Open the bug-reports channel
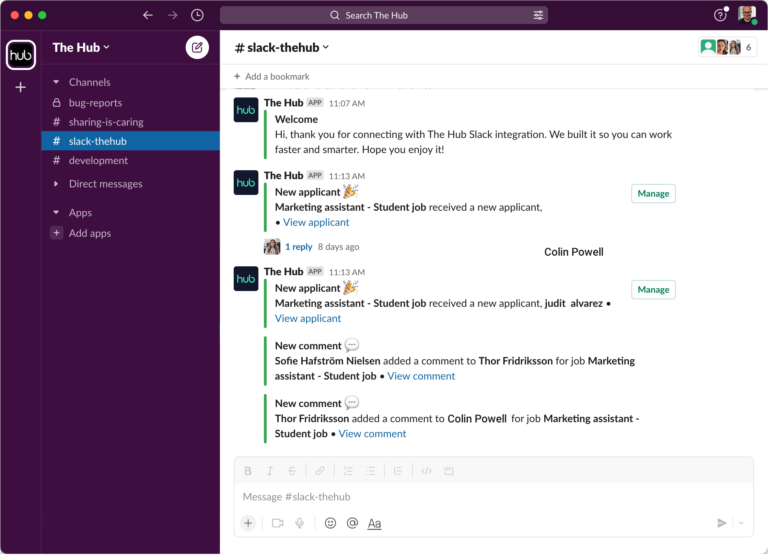 [131, 103]
